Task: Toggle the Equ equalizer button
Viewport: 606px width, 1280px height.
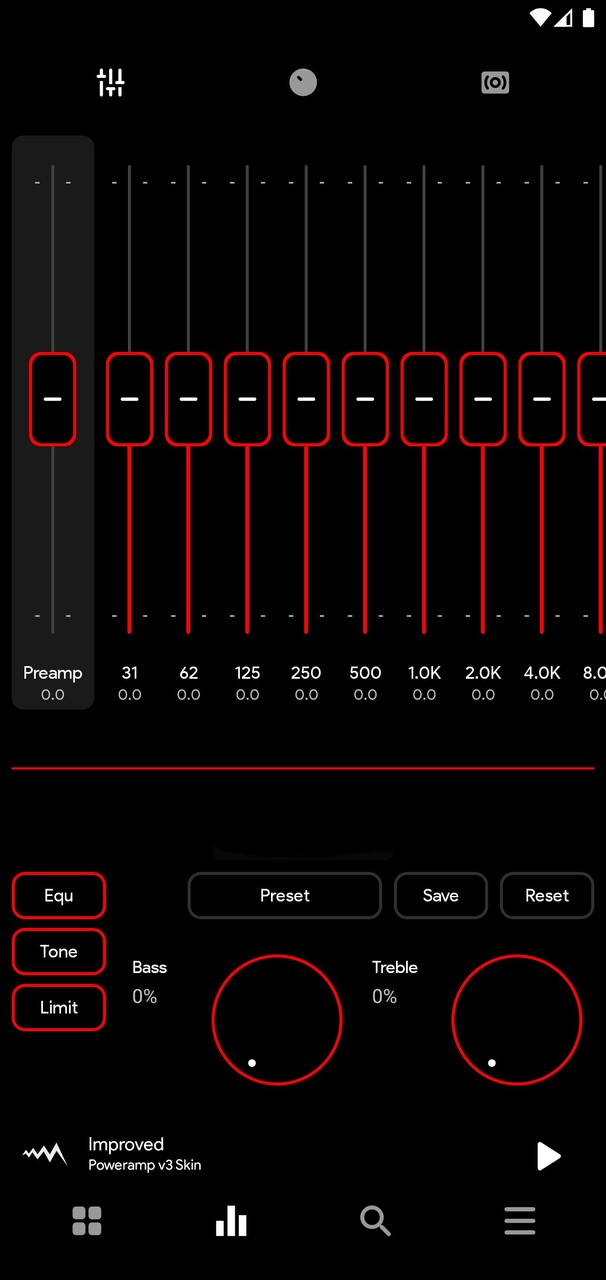Action: pyautogui.click(x=59, y=895)
